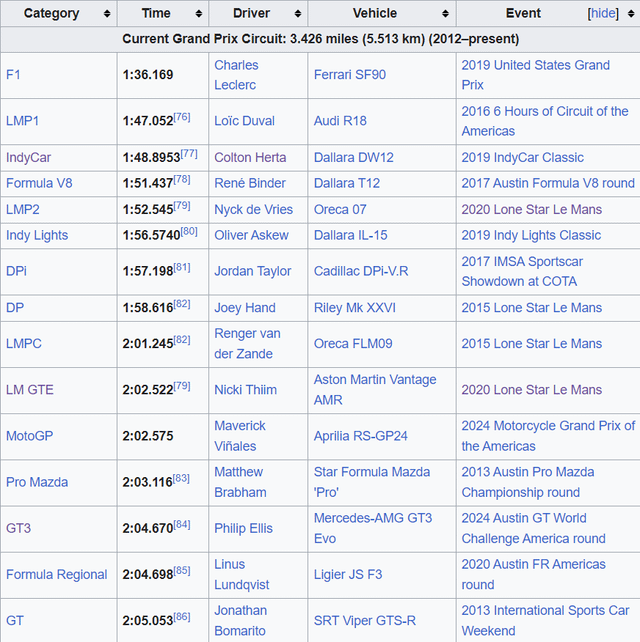Open the Linus Lundqvist driver link
This screenshot has height=642, width=640.
[x=242, y=575]
